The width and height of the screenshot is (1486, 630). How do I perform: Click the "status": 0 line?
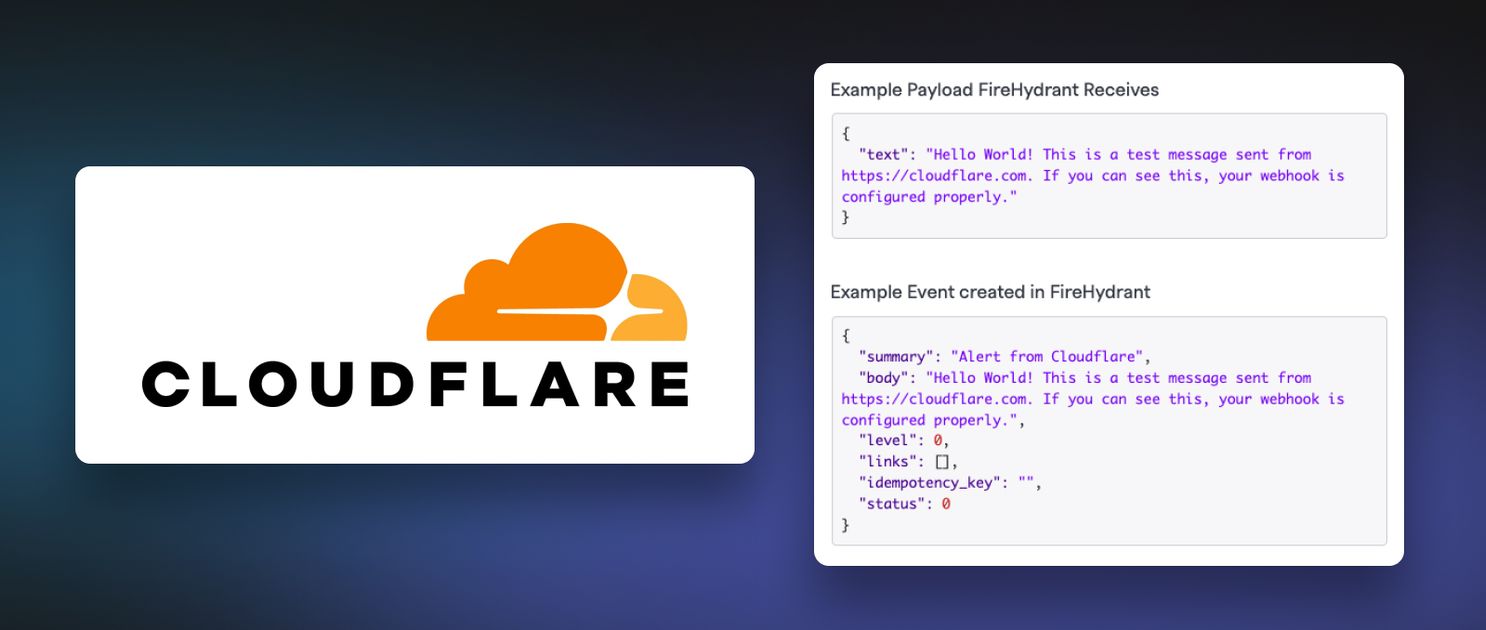coord(904,503)
